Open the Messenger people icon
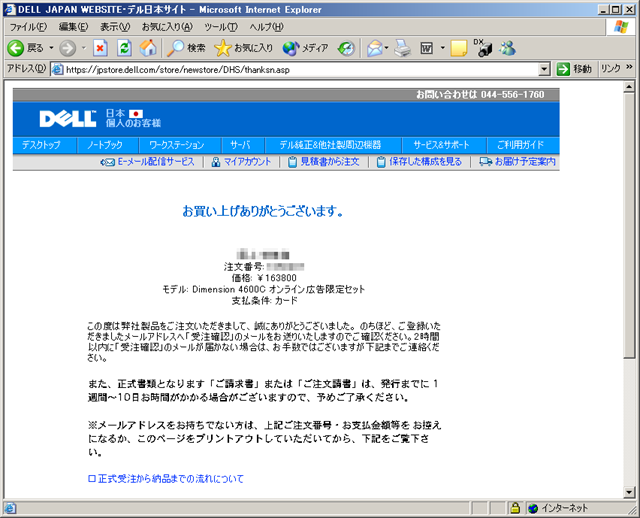The image size is (640, 518). pos(507,48)
